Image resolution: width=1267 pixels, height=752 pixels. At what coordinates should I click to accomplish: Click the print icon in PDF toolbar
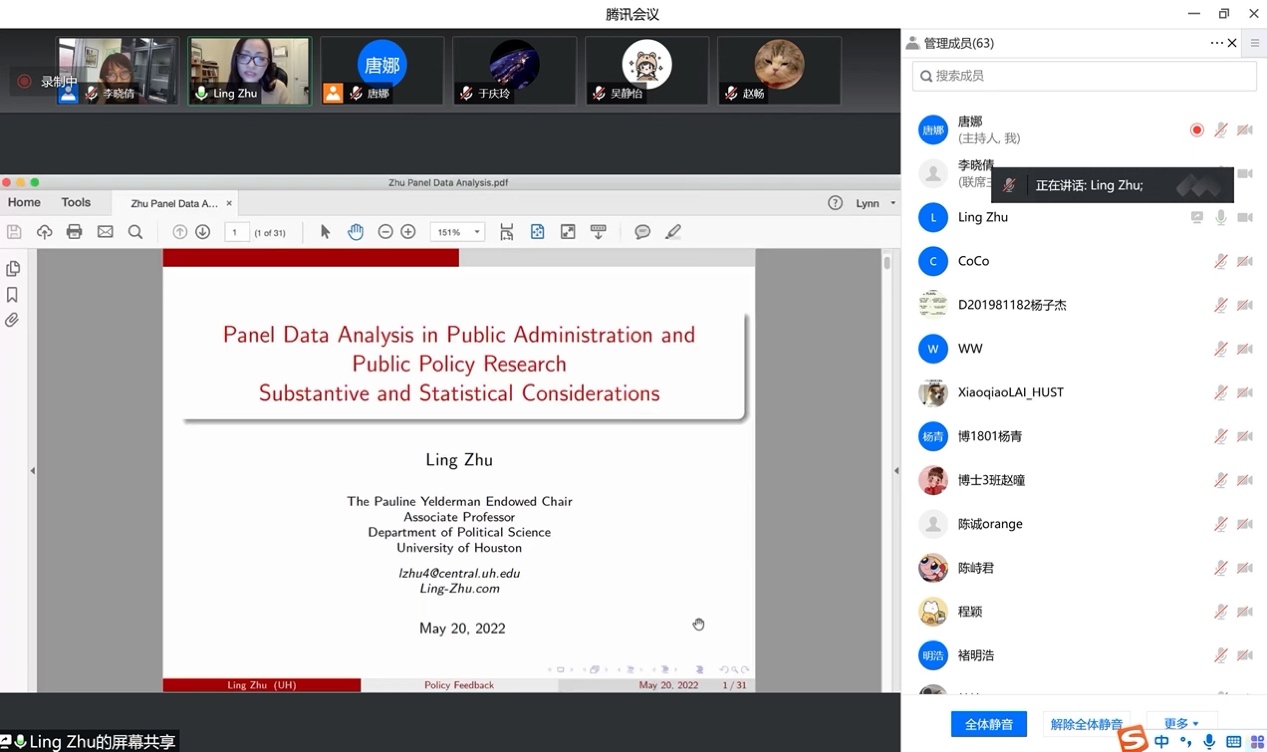[74, 232]
